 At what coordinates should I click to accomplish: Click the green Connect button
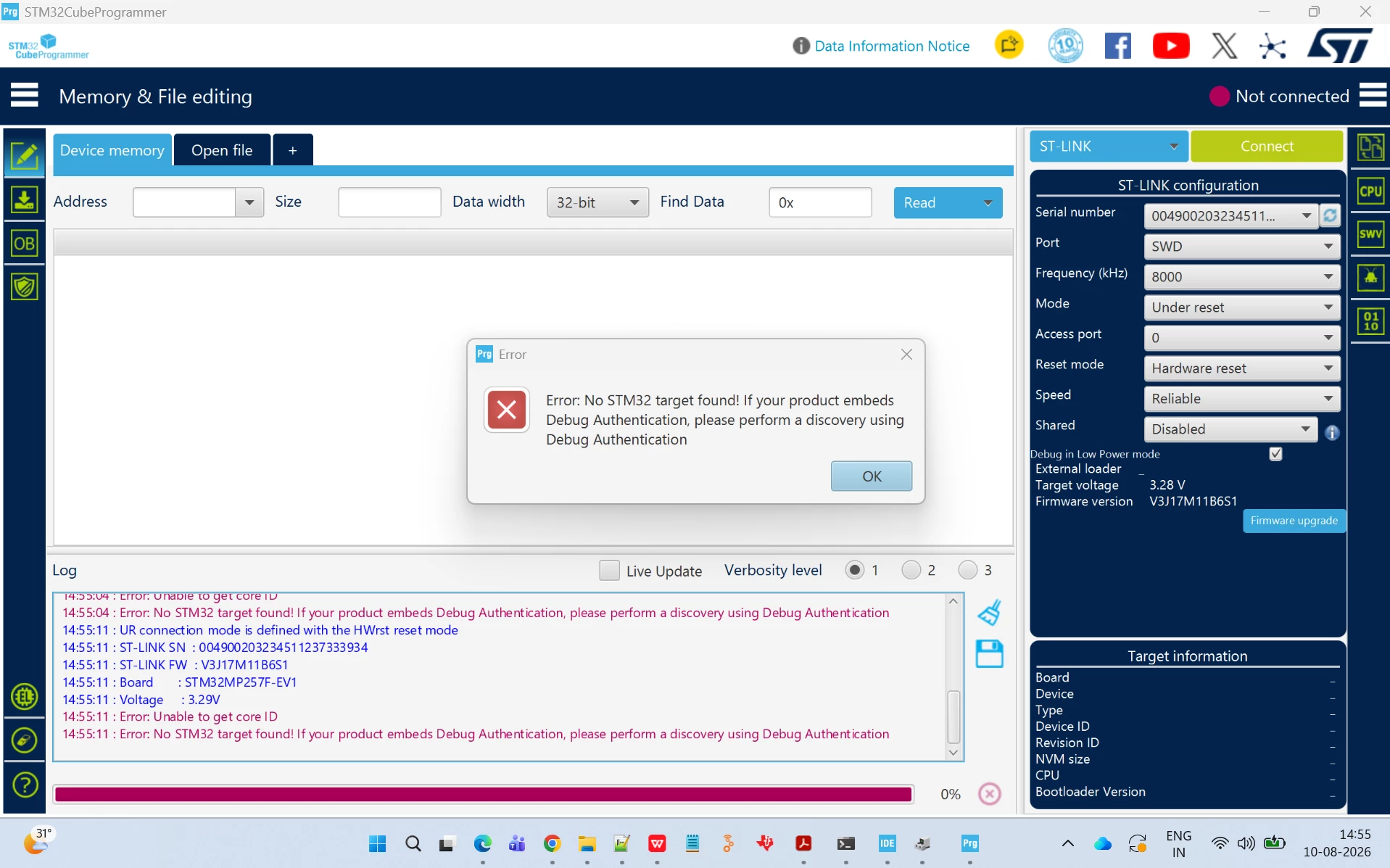1267,146
